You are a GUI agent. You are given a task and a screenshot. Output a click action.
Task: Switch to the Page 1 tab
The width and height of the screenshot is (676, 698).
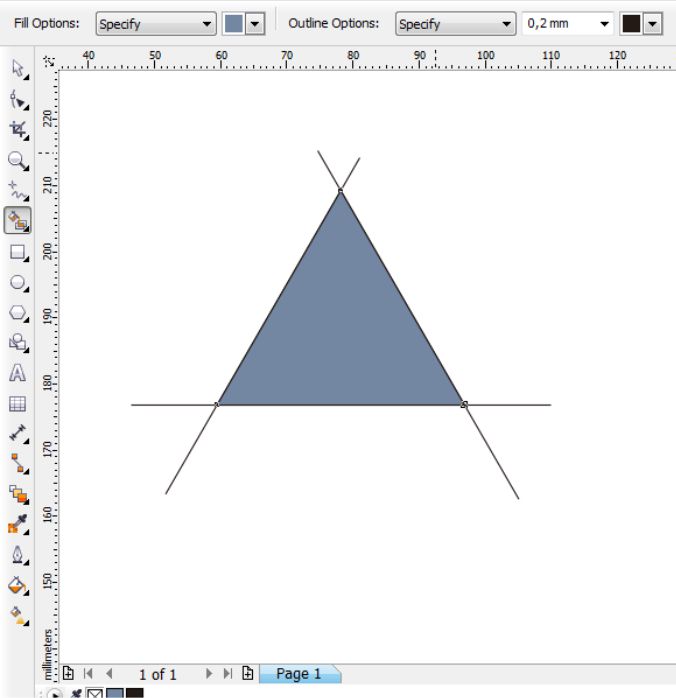click(x=299, y=674)
